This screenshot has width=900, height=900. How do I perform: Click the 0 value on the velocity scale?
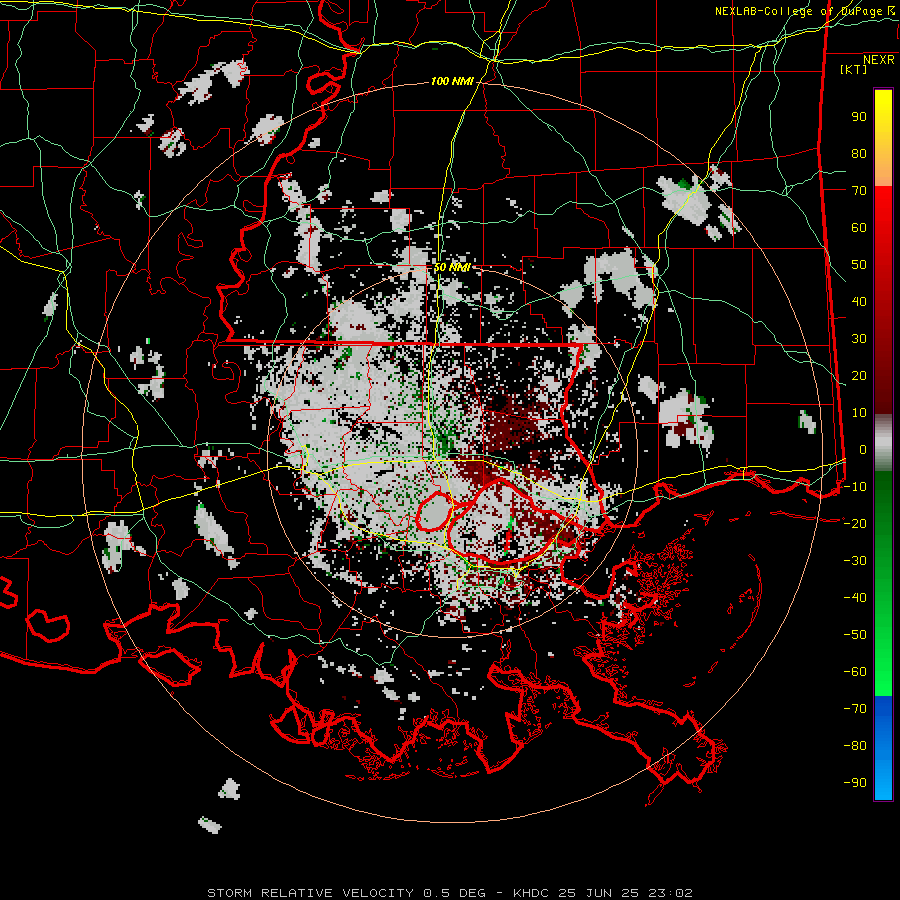pyautogui.click(x=863, y=450)
